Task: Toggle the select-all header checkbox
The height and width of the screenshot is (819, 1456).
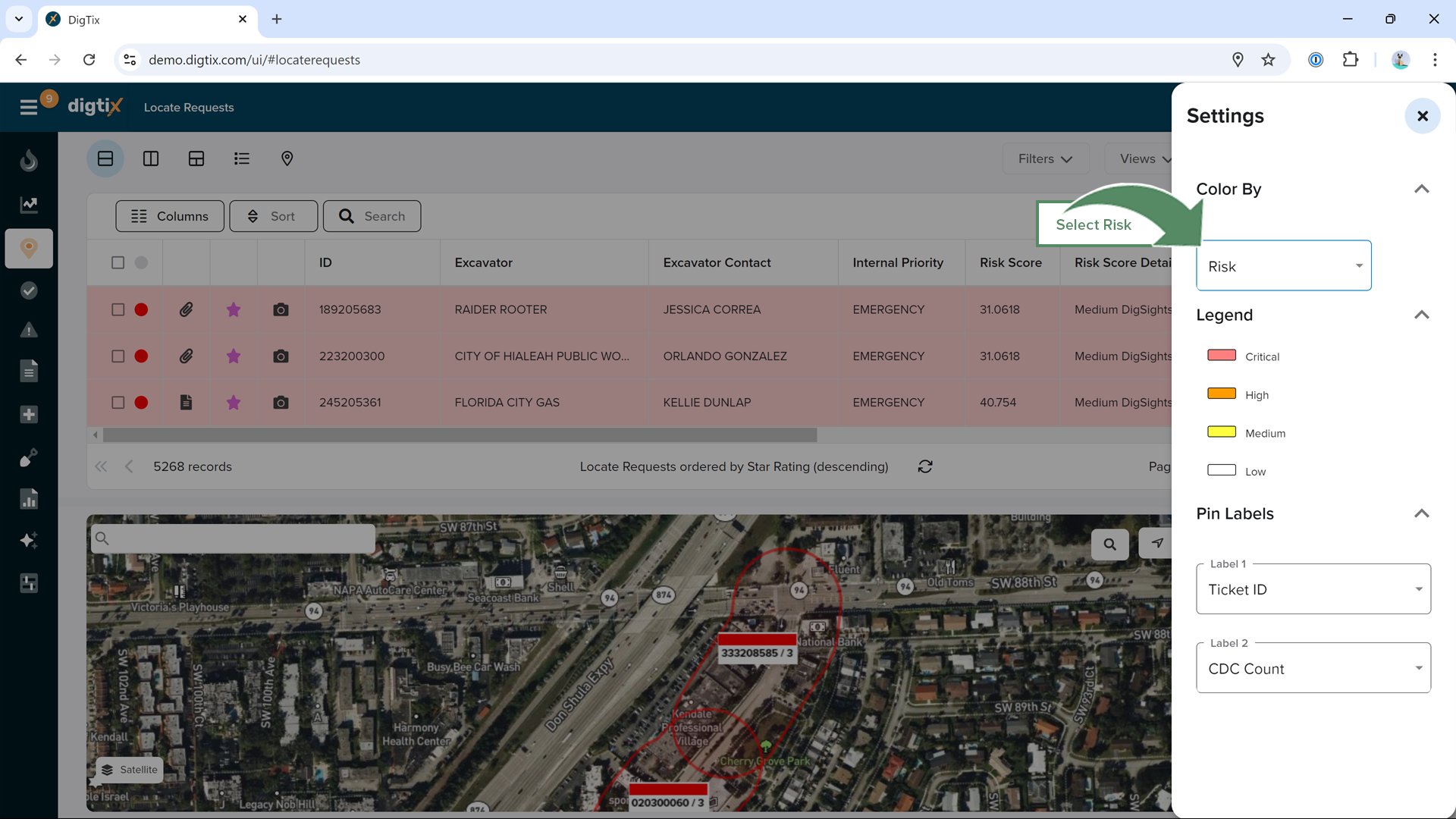Action: (x=118, y=262)
